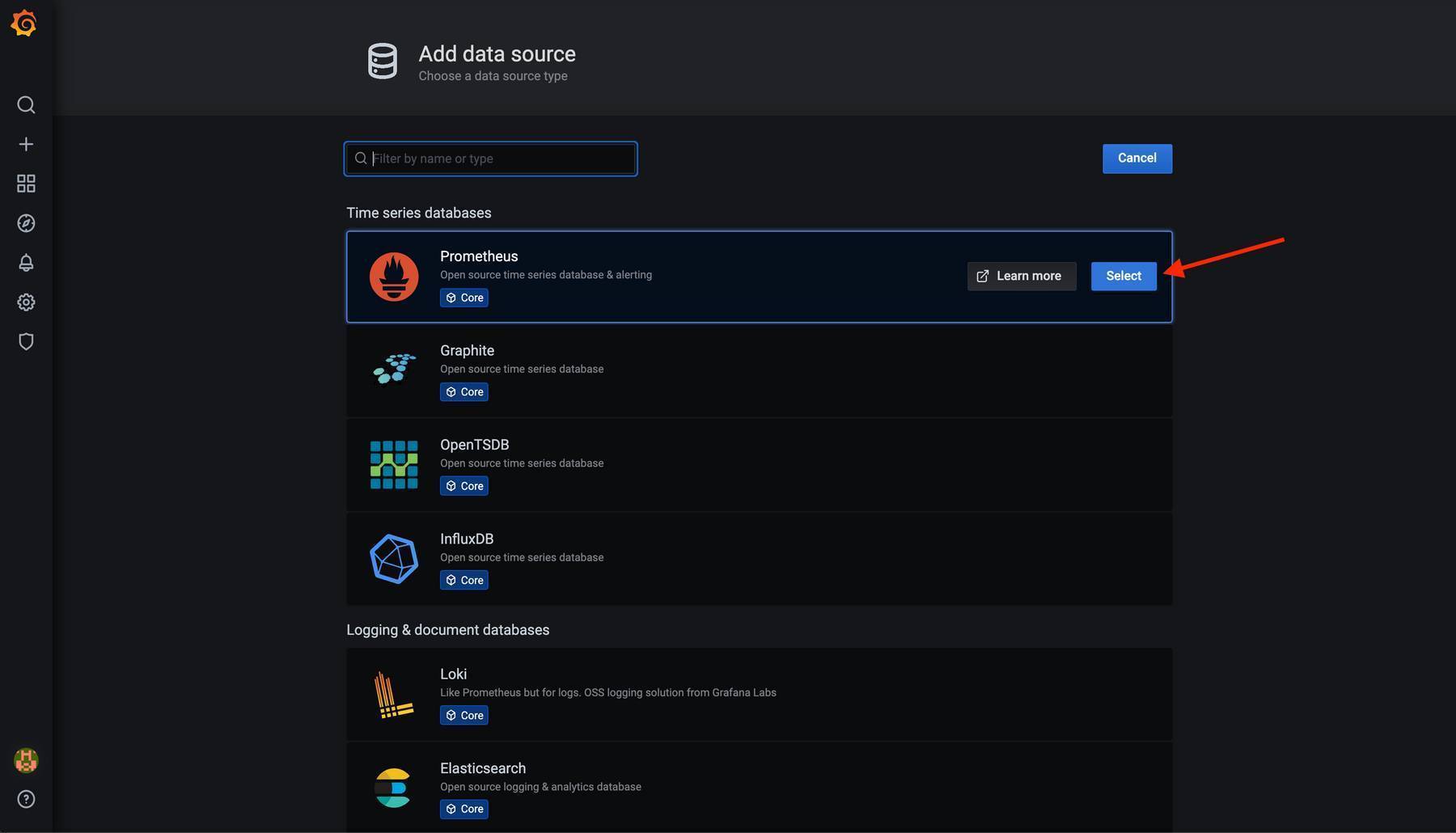Click the Add data source page title
The width and height of the screenshot is (1456, 833).
coord(497,54)
